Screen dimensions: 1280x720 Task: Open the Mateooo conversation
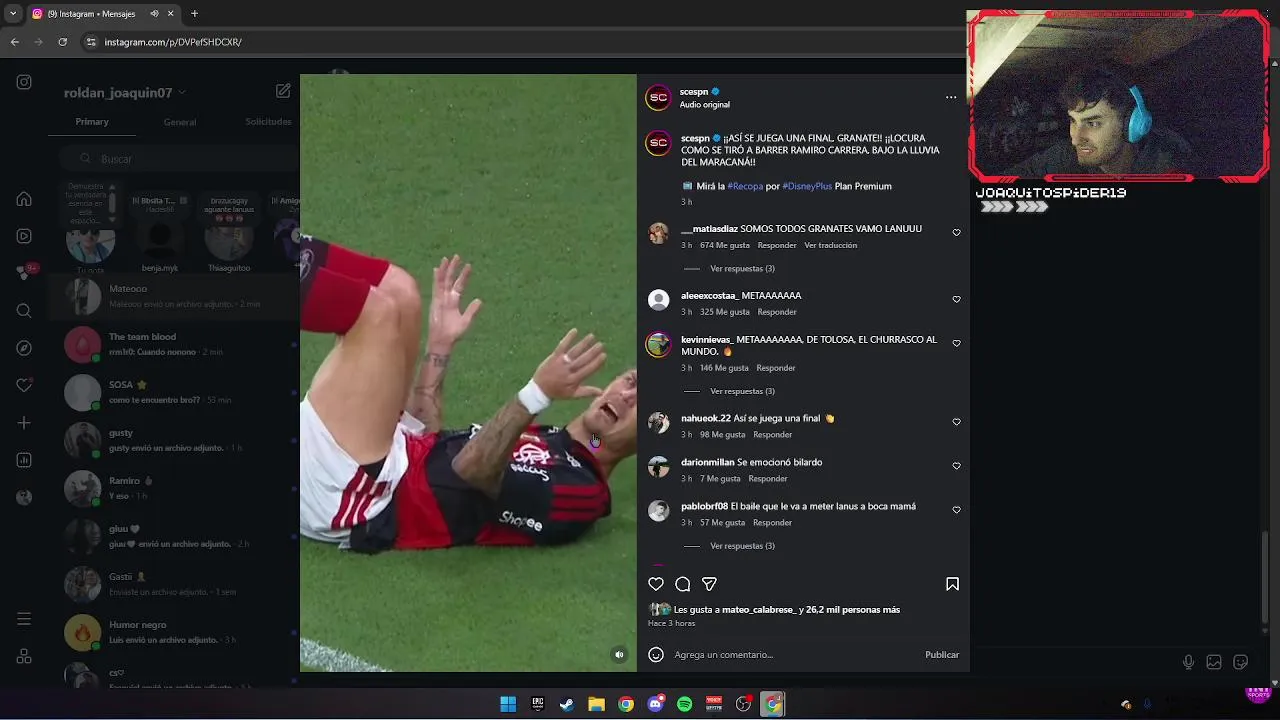coord(174,296)
